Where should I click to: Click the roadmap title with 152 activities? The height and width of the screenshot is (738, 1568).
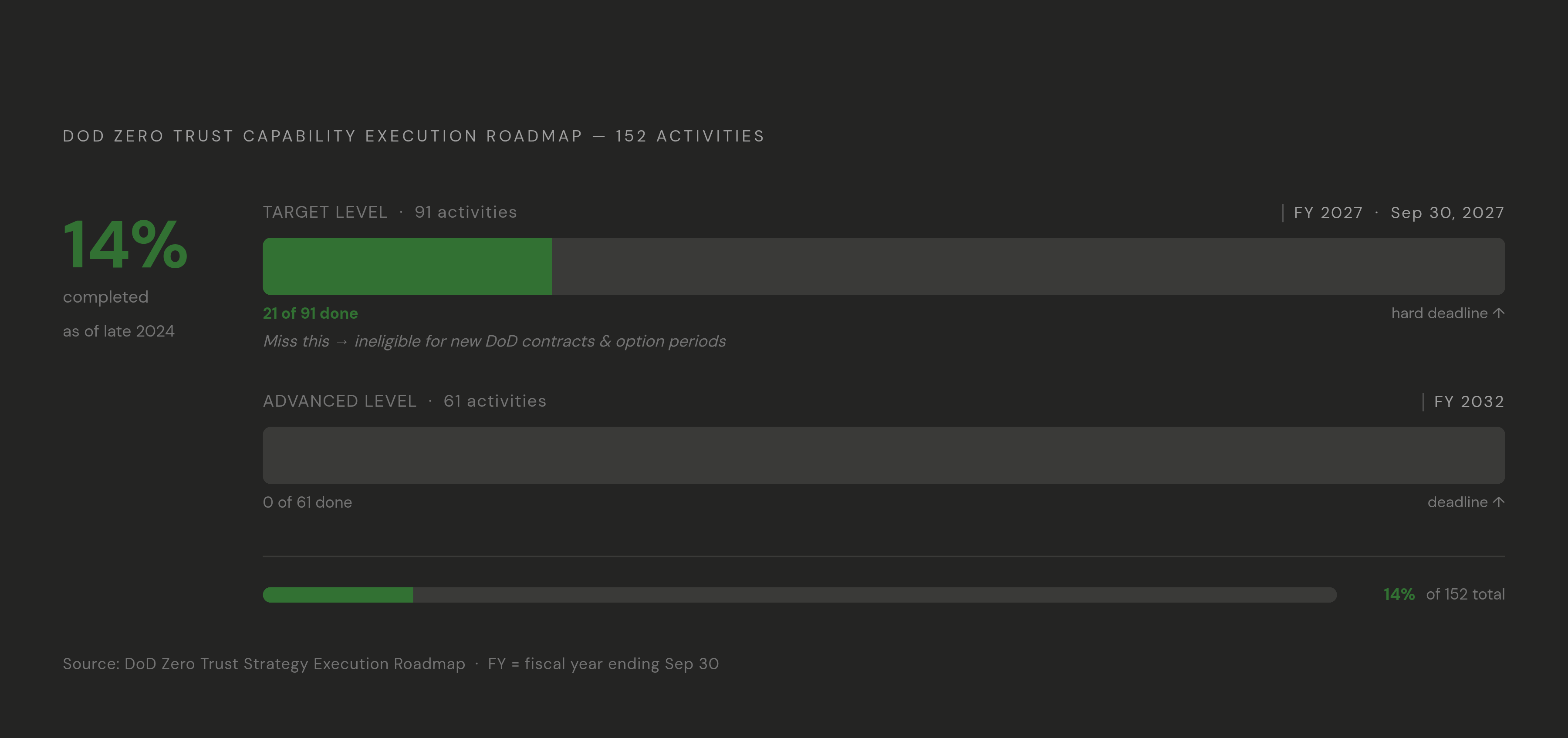(x=414, y=136)
